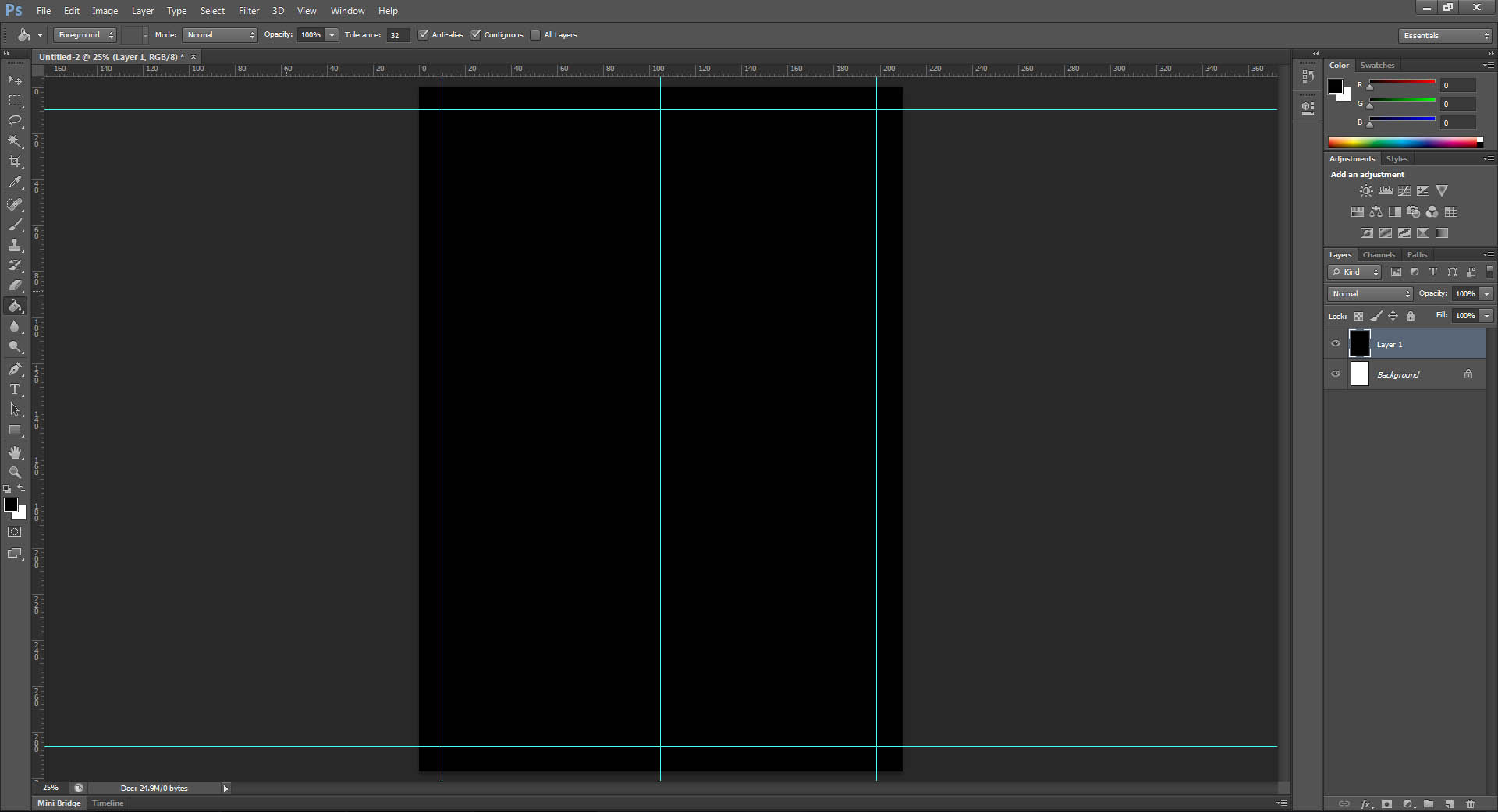Open the Essentials workspace dropdown
1498x812 pixels.
[1444, 36]
